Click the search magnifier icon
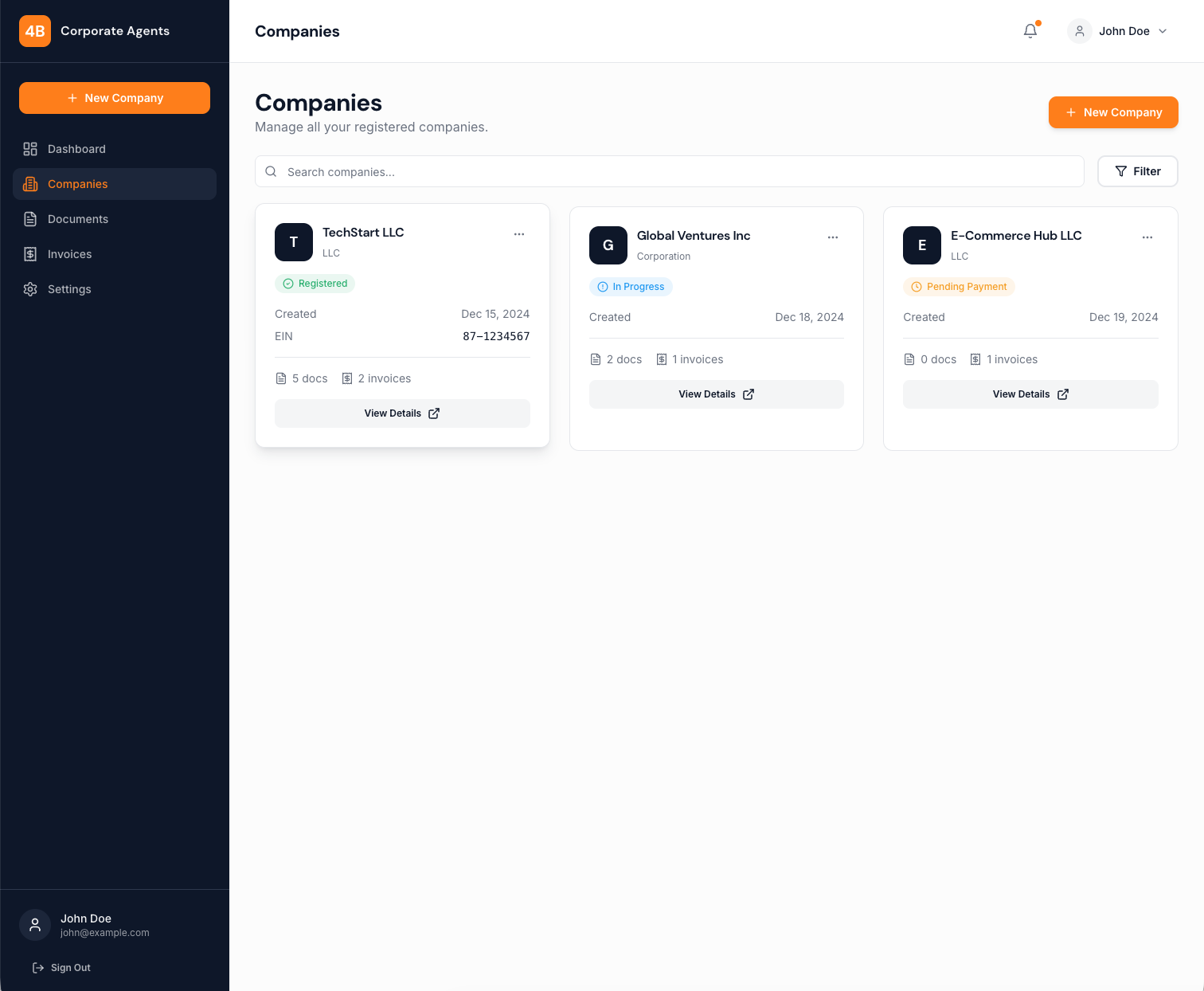 point(271,171)
